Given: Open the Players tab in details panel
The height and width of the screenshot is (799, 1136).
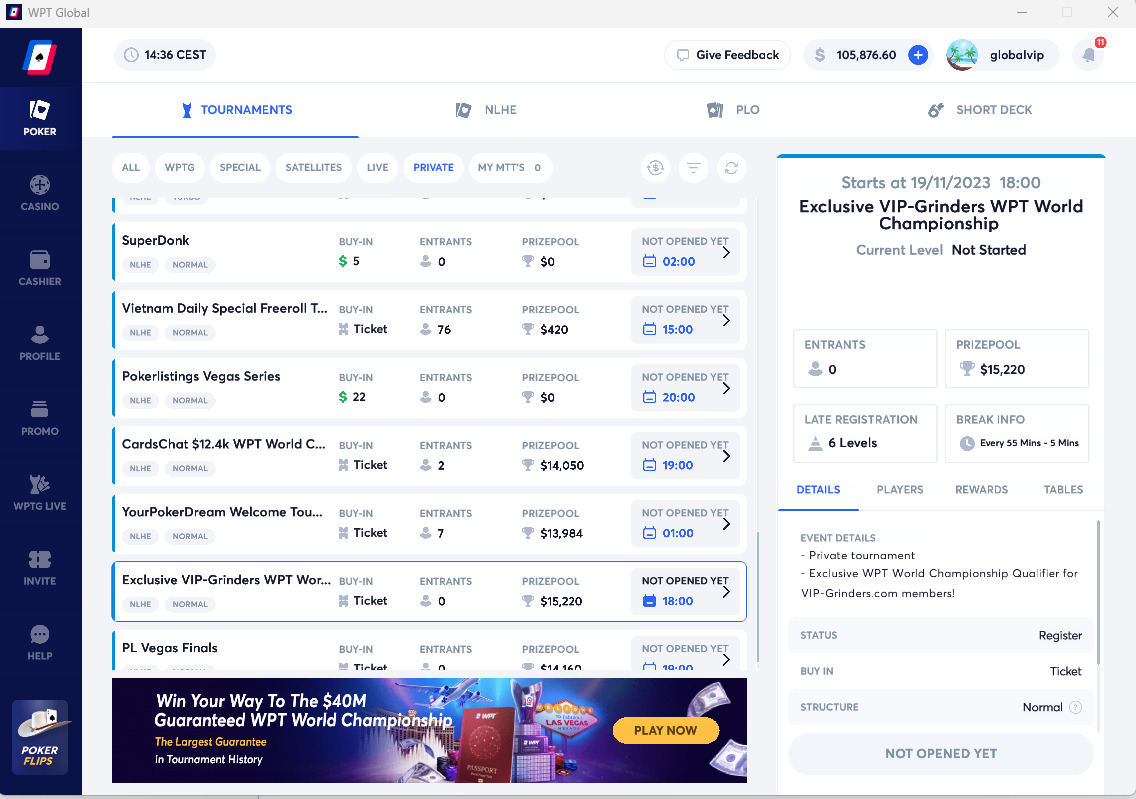Looking at the screenshot, I should click(x=900, y=490).
